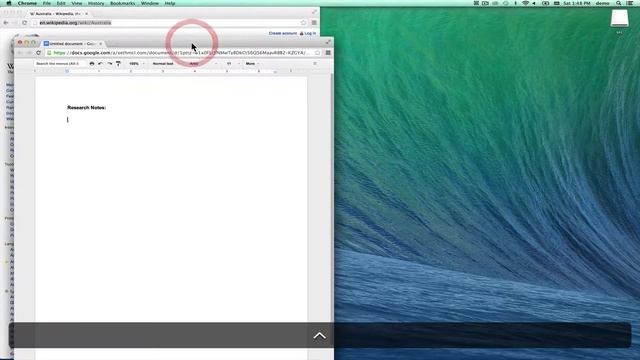Open the Window menu
Viewport: 640px width, 360px height.
(150, 3)
